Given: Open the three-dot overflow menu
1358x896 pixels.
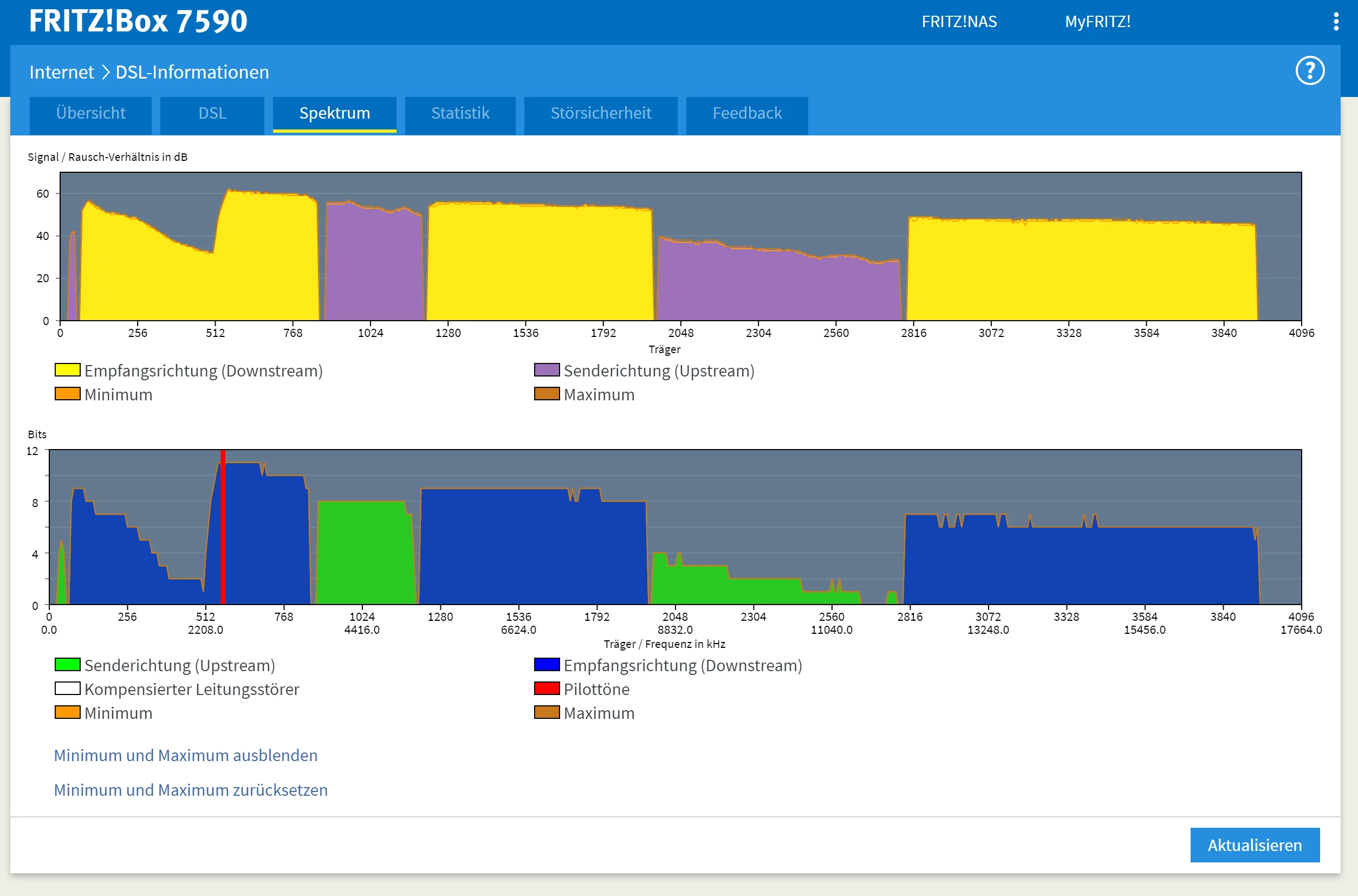Looking at the screenshot, I should (x=1336, y=22).
